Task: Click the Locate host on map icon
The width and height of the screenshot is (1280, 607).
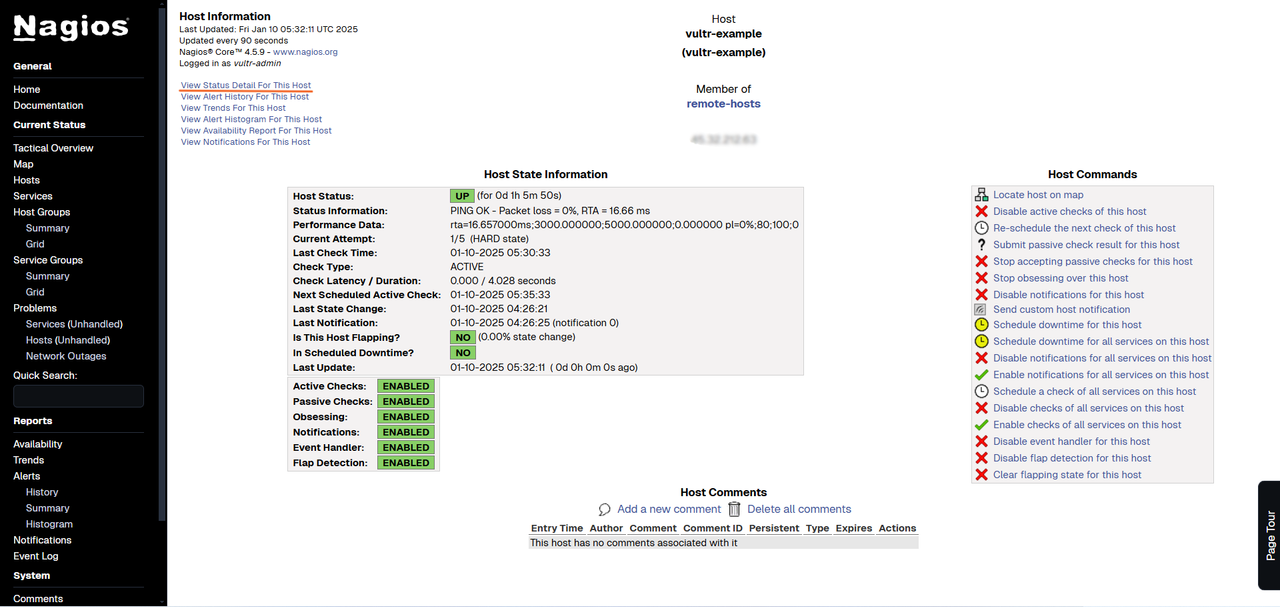Action: [982, 195]
